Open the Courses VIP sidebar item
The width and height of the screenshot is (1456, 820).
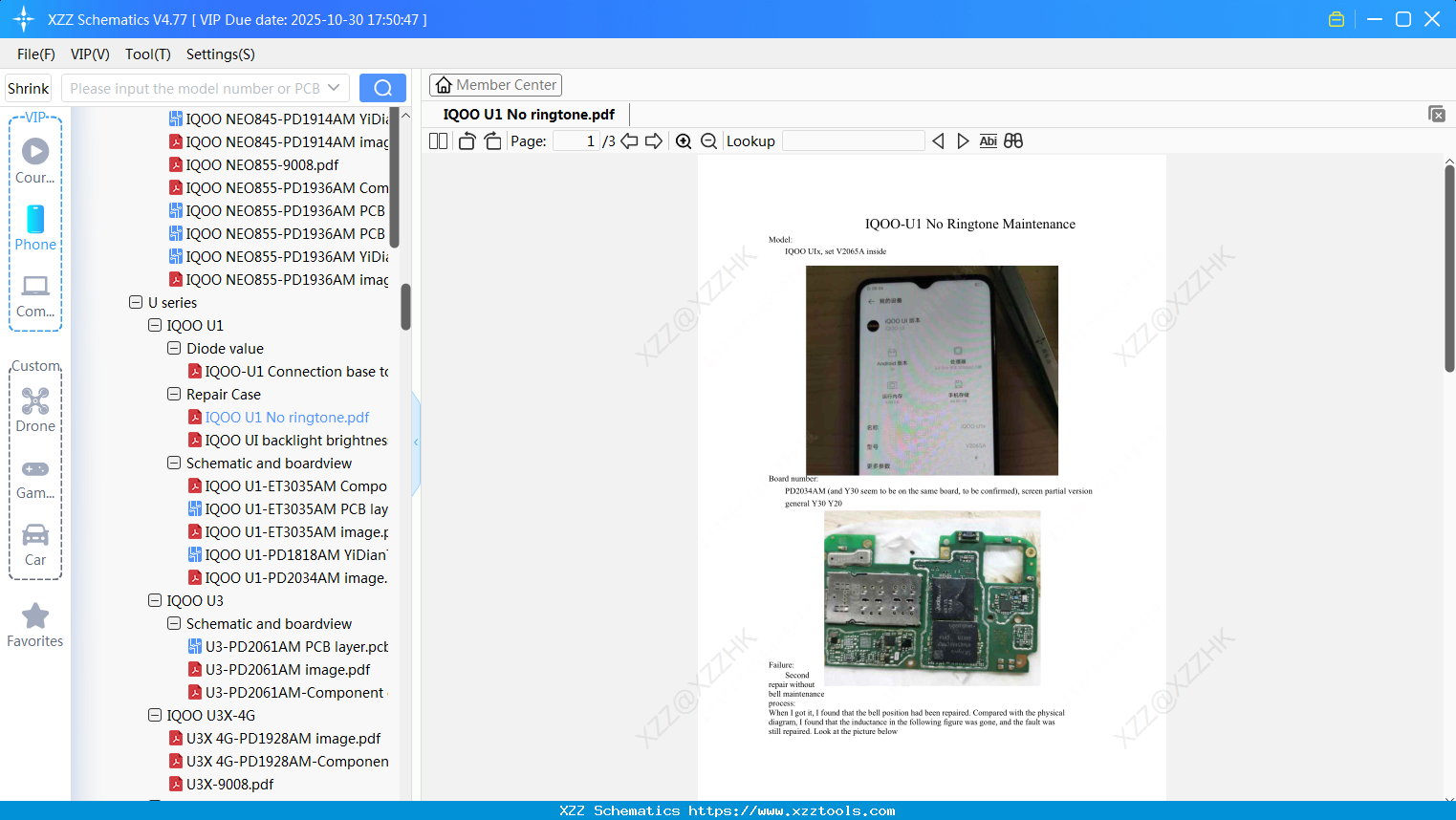[35, 161]
